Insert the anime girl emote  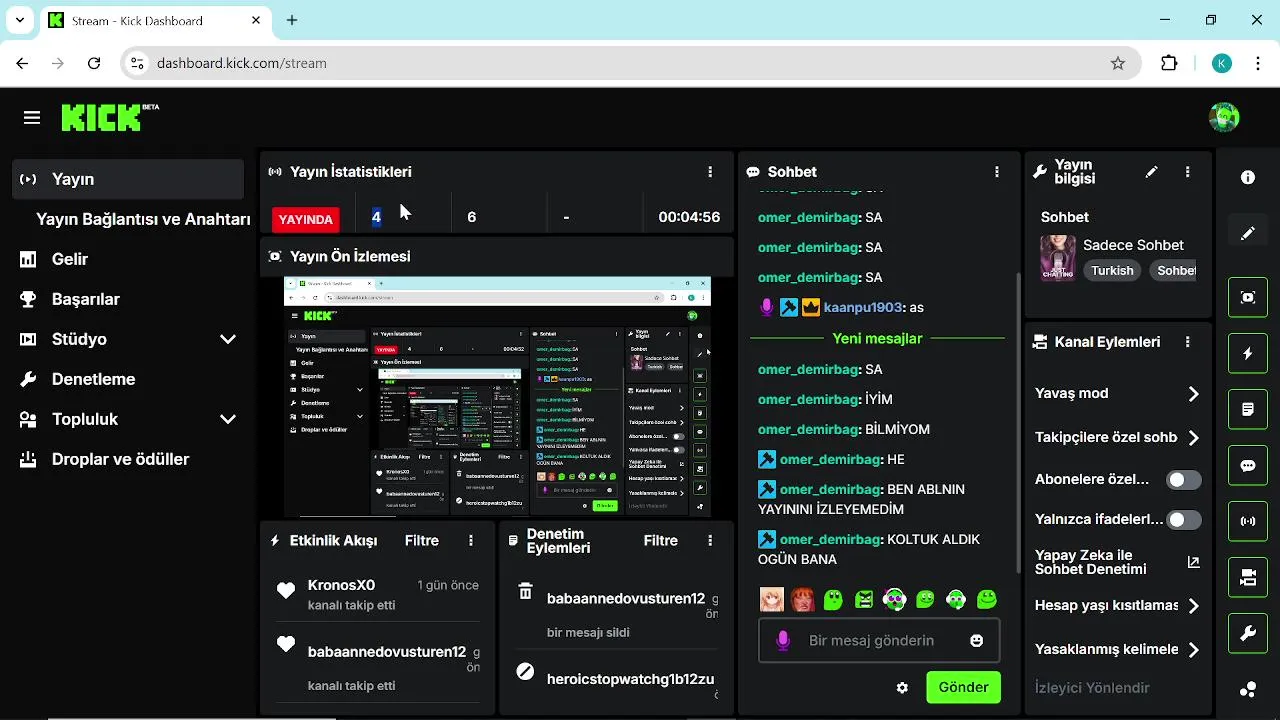(x=771, y=599)
